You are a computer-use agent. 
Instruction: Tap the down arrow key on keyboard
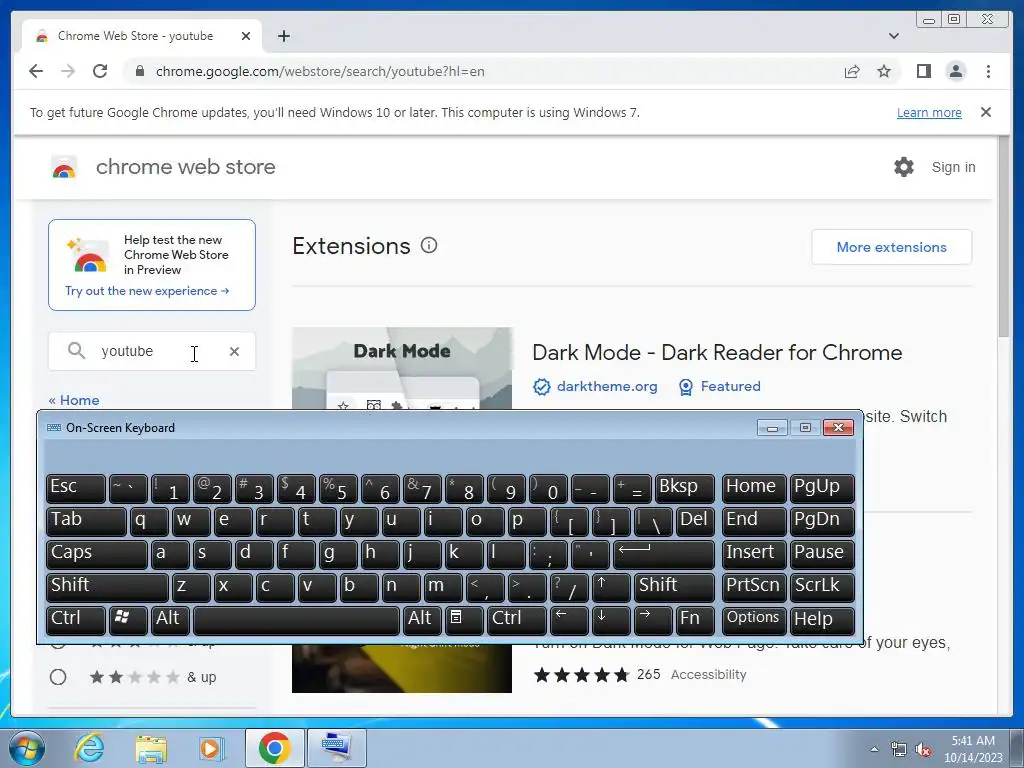tap(611, 620)
